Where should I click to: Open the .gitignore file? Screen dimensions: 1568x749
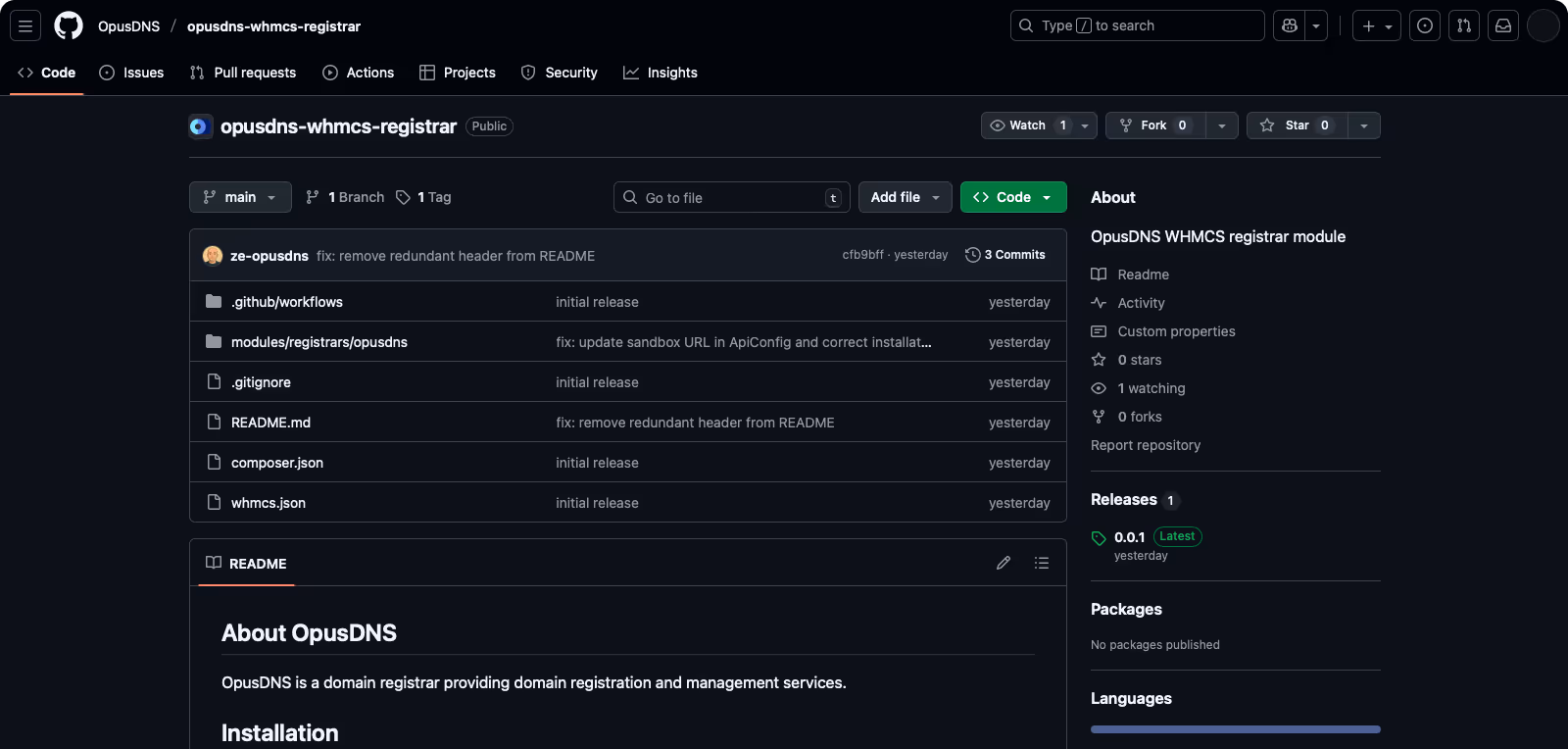261,382
